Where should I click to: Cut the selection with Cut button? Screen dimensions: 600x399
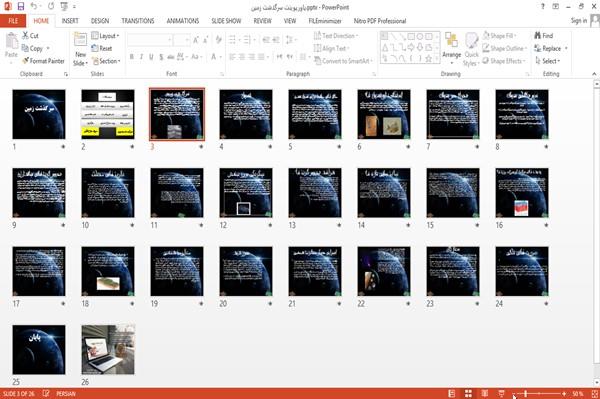click(x=30, y=36)
